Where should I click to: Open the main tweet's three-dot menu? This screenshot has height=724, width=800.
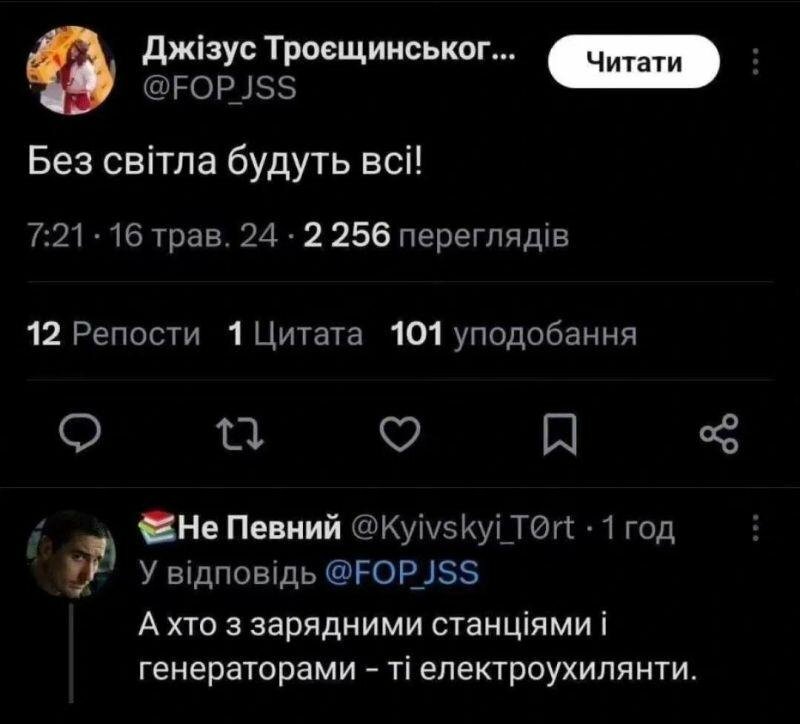point(756,62)
